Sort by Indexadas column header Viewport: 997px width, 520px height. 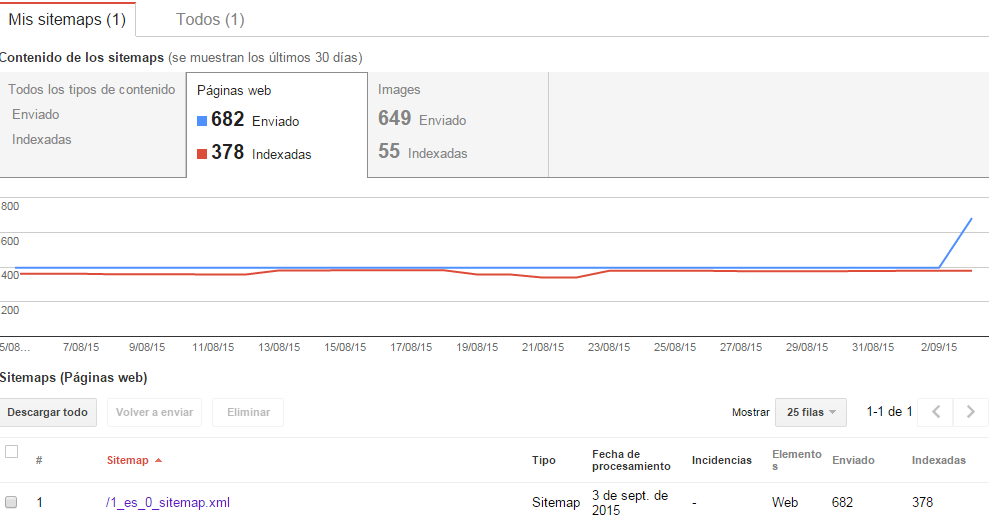click(x=939, y=460)
